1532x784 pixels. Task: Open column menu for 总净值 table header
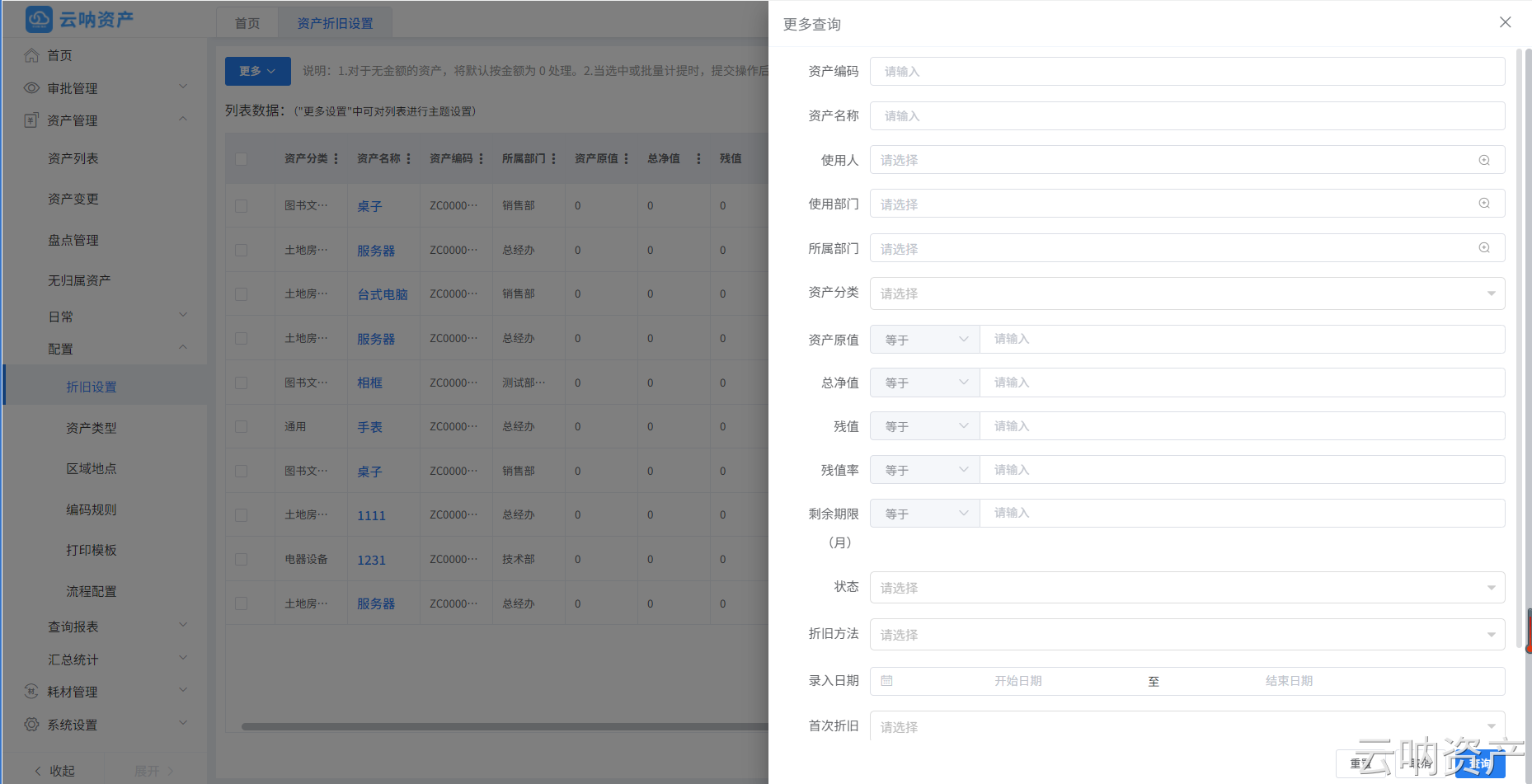(x=698, y=158)
